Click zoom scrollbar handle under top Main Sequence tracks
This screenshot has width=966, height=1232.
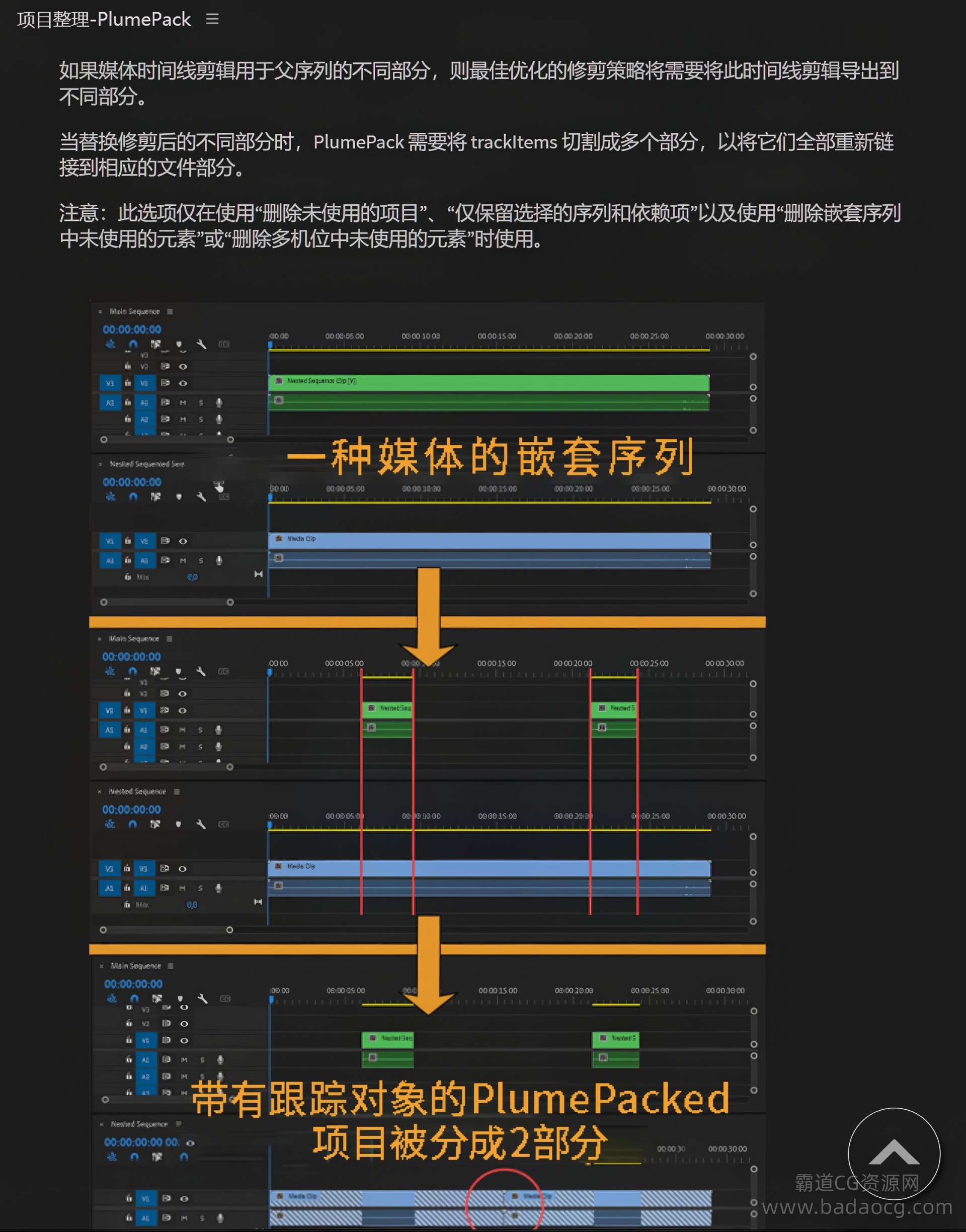(104, 439)
